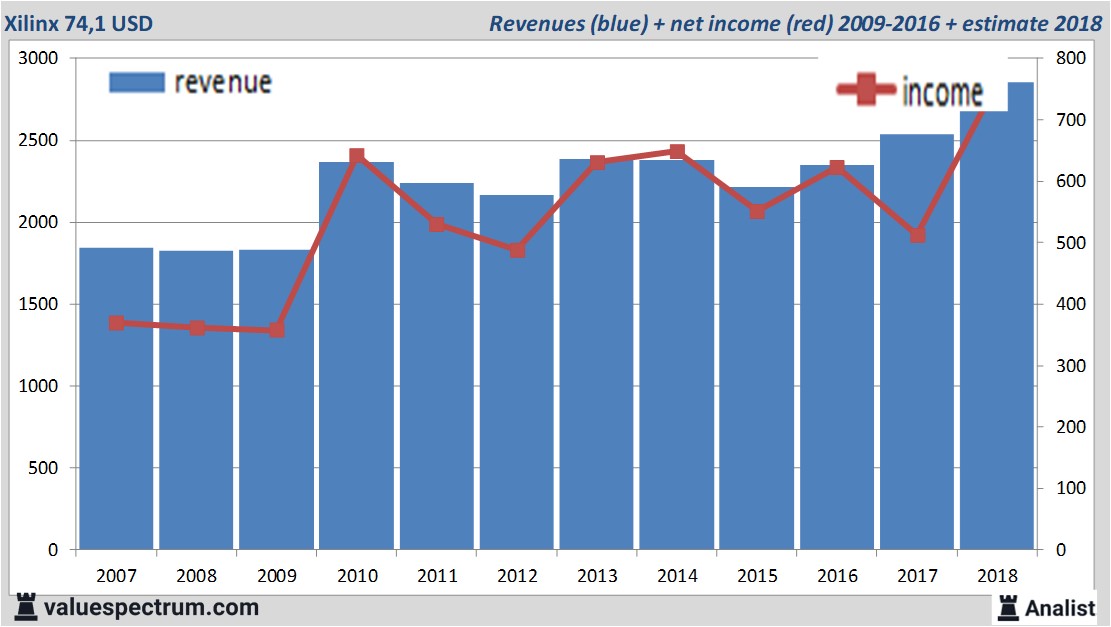Click the 2007 income data point

tap(117, 323)
